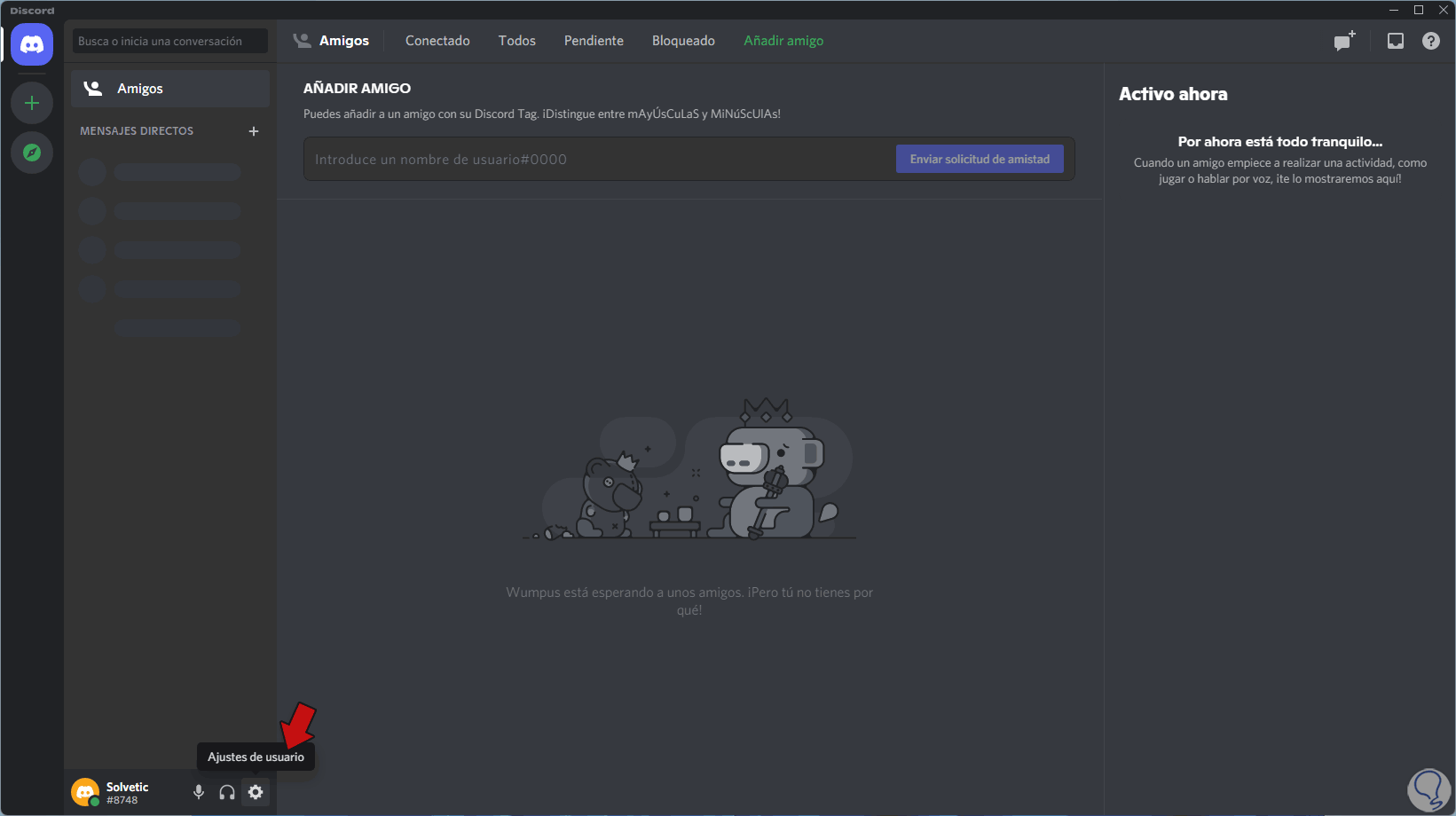
Task: Select the Conectado tab
Action: (x=437, y=41)
